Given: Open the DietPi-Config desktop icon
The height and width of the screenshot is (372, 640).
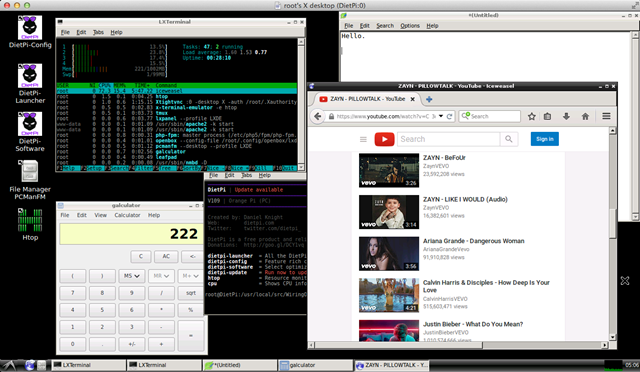Looking at the screenshot, I should click(30, 32).
